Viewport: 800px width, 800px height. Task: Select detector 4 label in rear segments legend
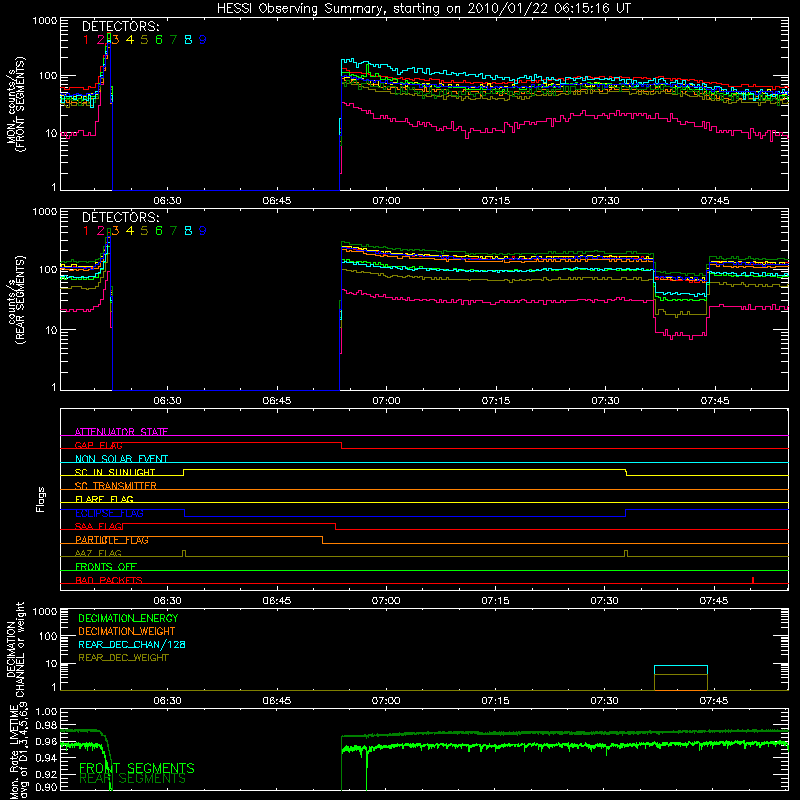click(130, 231)
